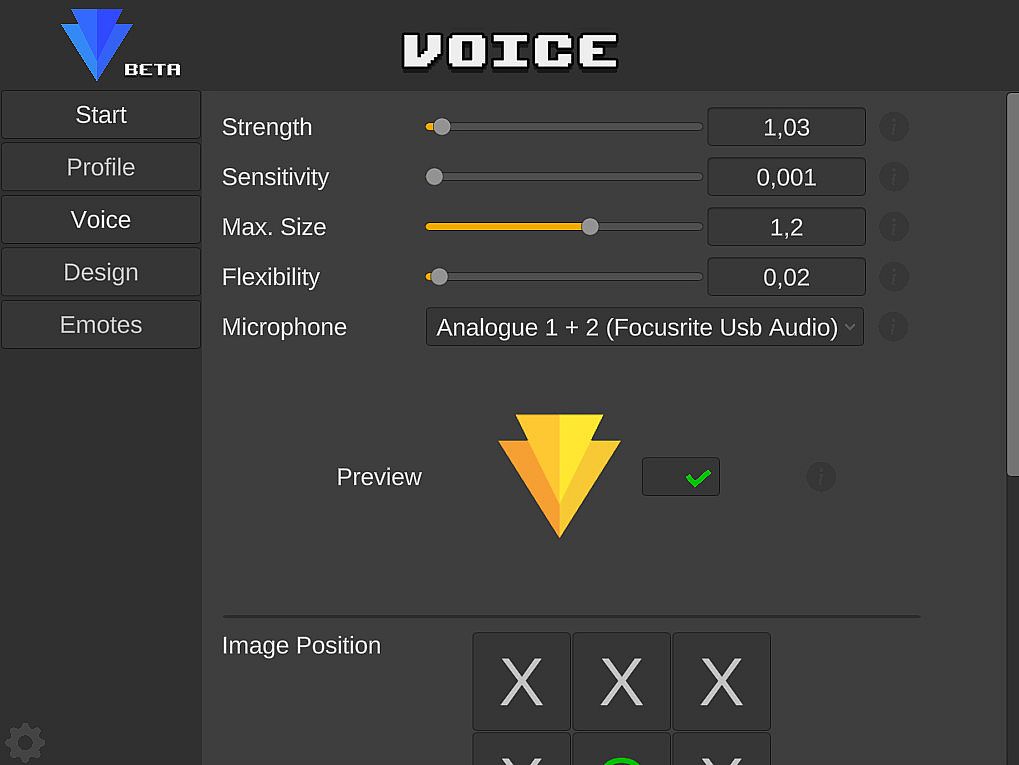Image resolution: width=1019 pixels, height=765 pixels.
Task: Click the Microphone info icon
Action: pyautogui.click(x=893, y=327)
